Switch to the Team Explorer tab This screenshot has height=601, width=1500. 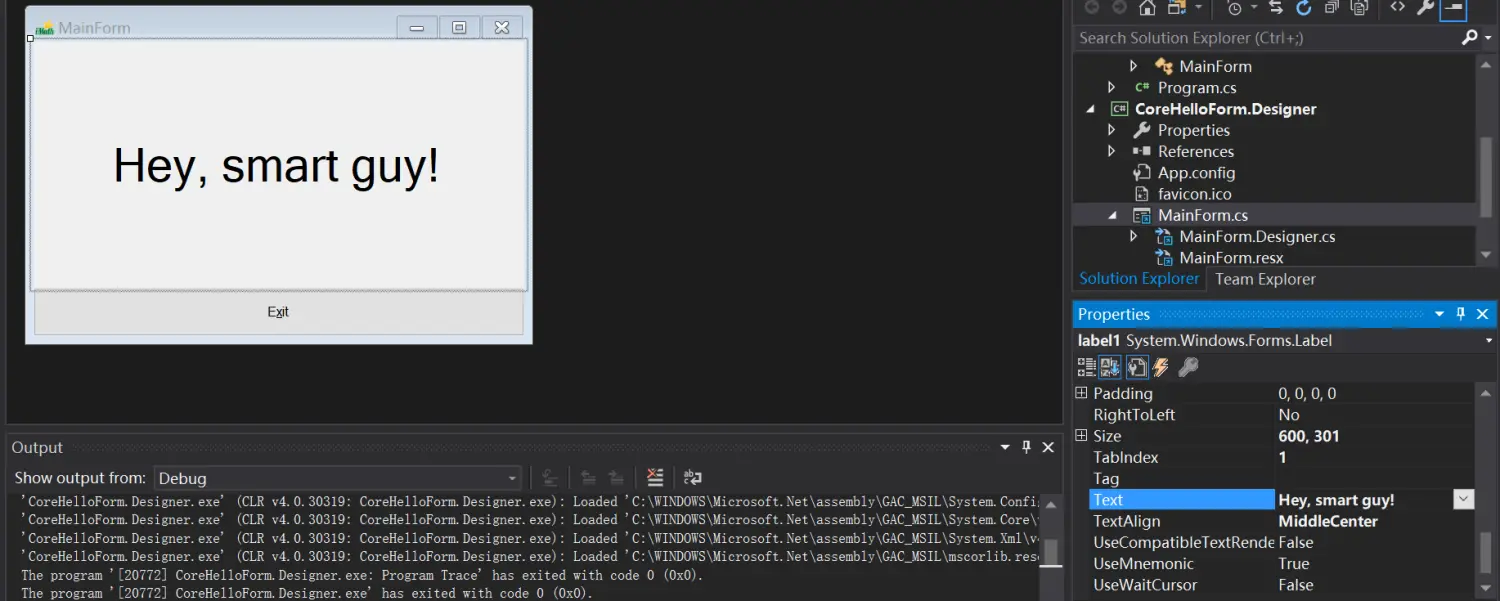pos(1265,279)
